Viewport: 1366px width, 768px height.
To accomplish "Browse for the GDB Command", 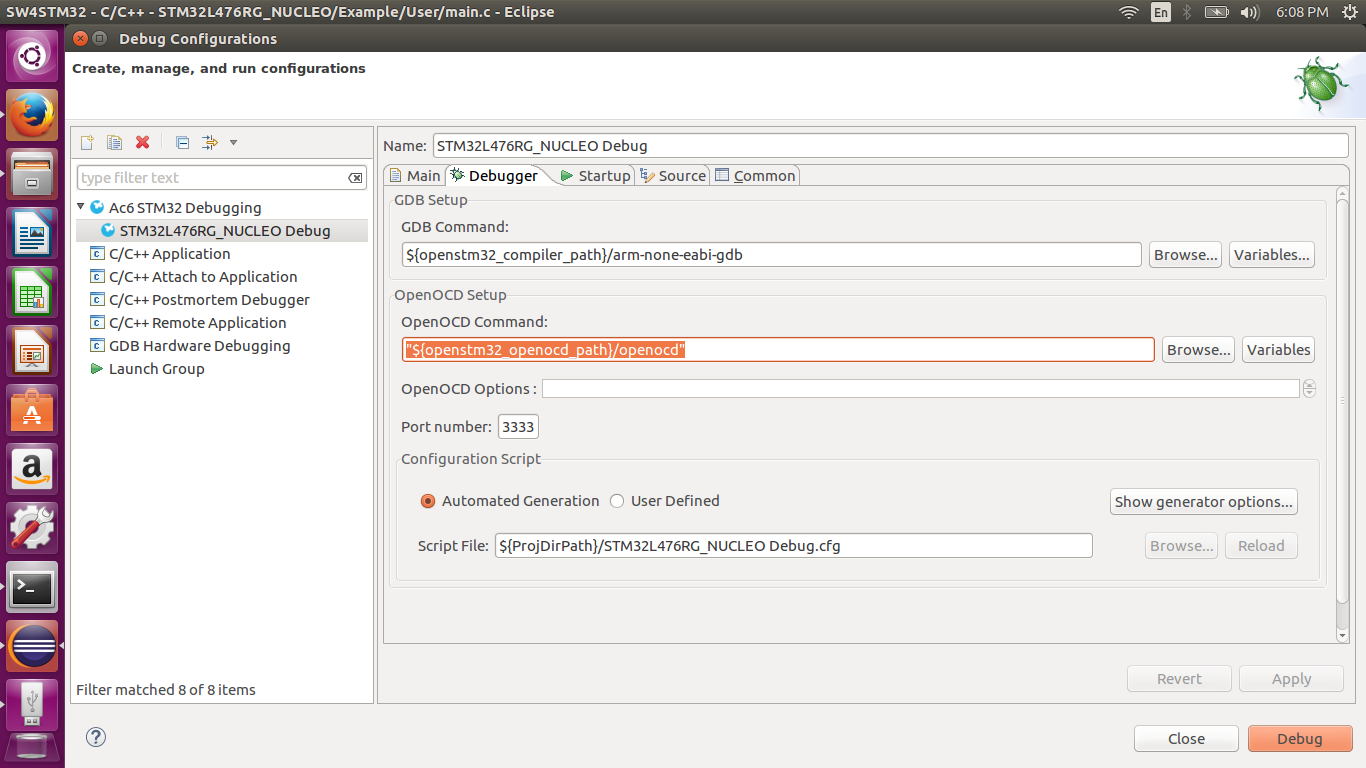I will click(x=1186, y=255).
